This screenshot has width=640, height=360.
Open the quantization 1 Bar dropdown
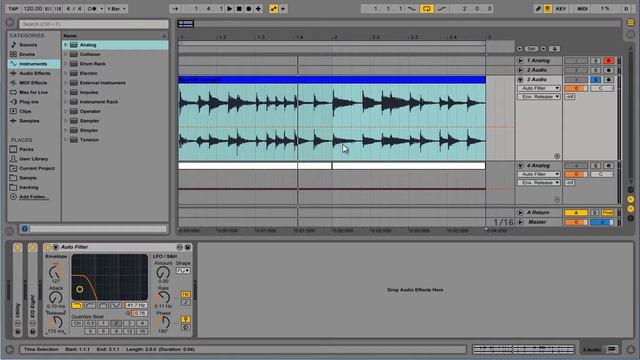(x=117, y=9)
